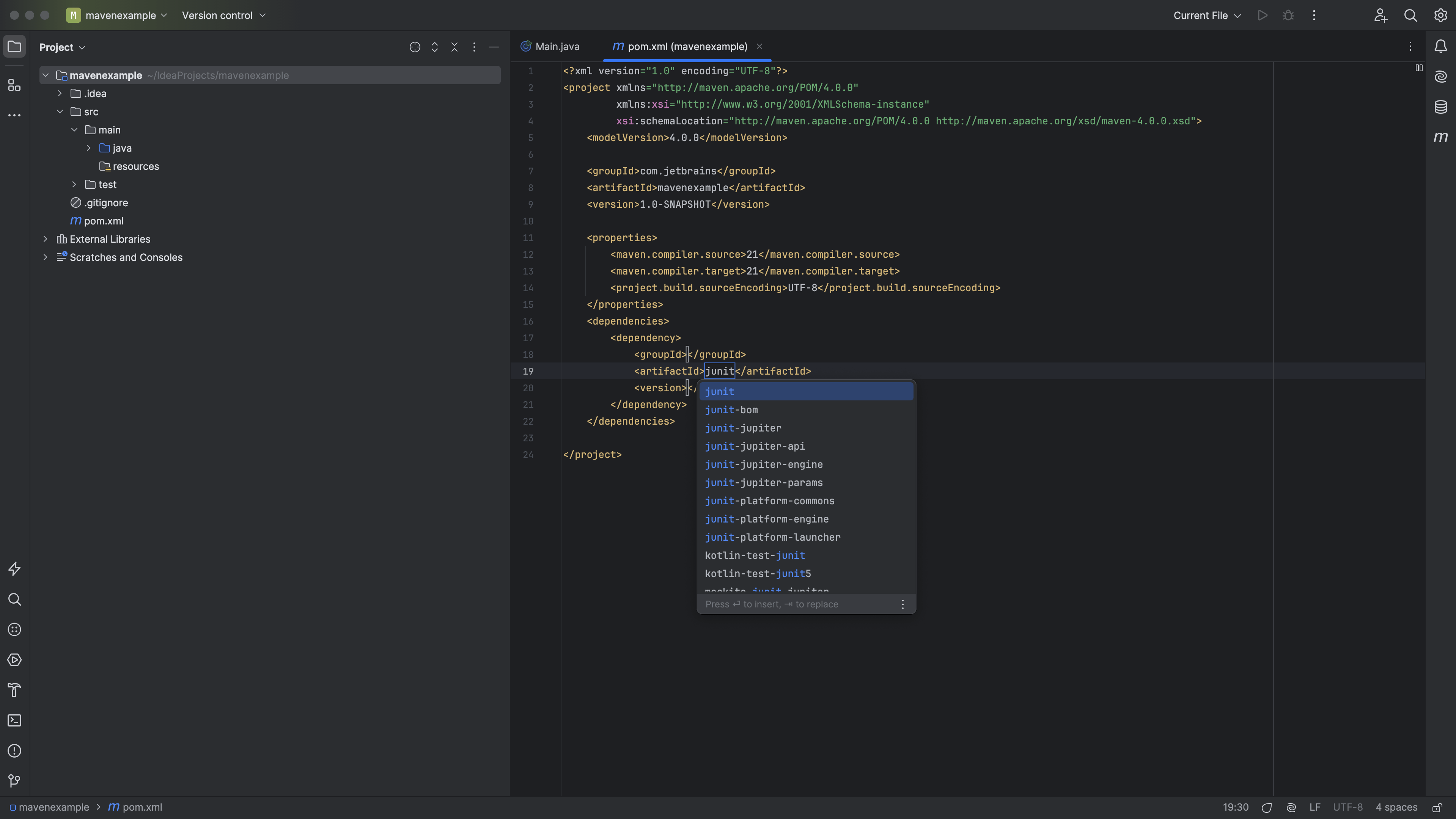Click Select Opened File target icon
The height and width of the screenshot is (819, 1456).
414,47
